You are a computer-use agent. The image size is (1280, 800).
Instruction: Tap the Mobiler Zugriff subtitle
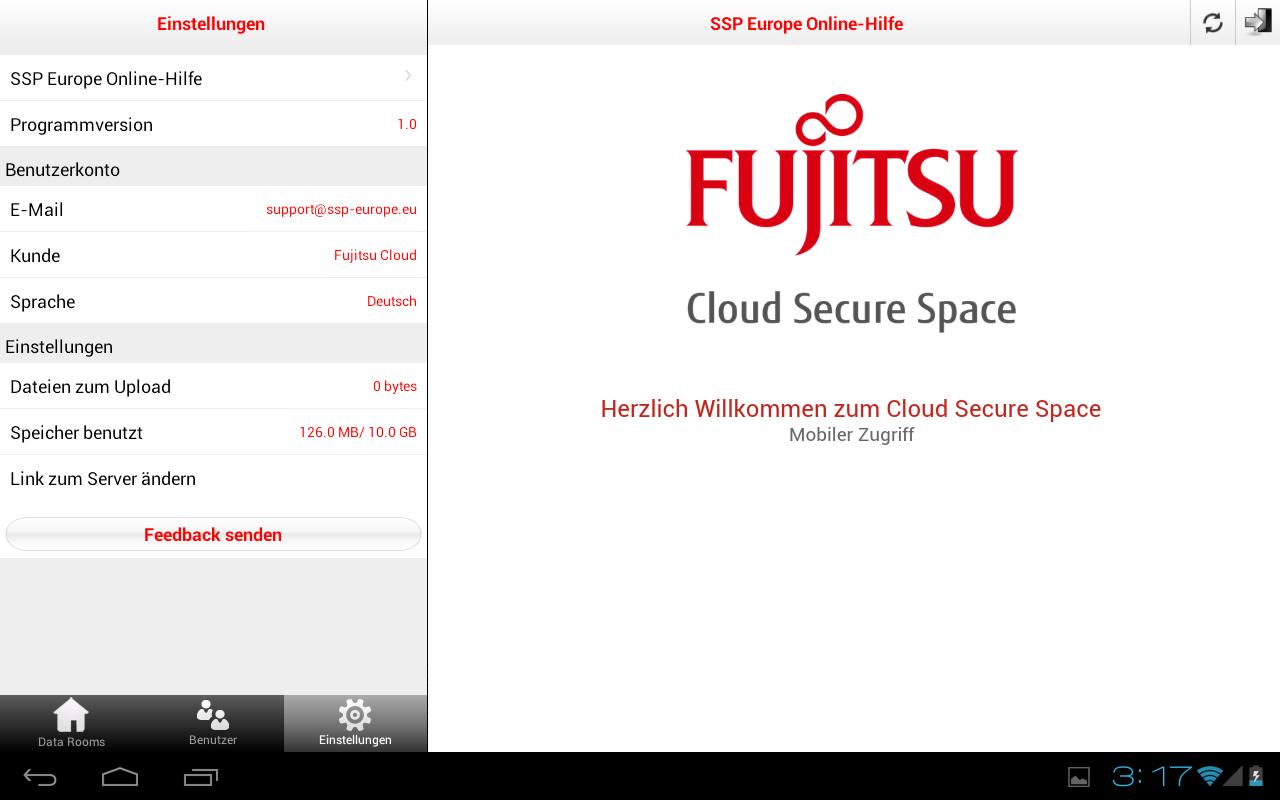[x=851, y=435]
